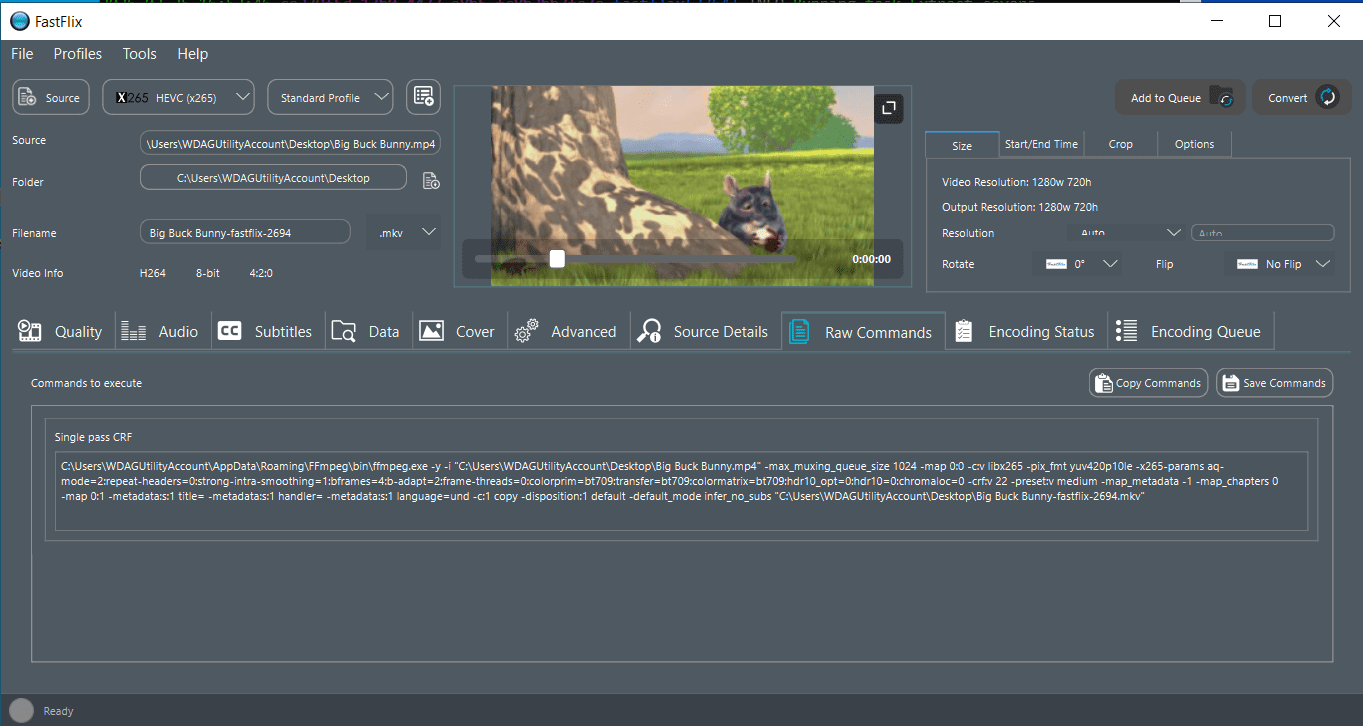The width and height of the screenshot is (1363, 726).
Task: Minimize the FastFlix window
Action: (x=1217, y=21)
